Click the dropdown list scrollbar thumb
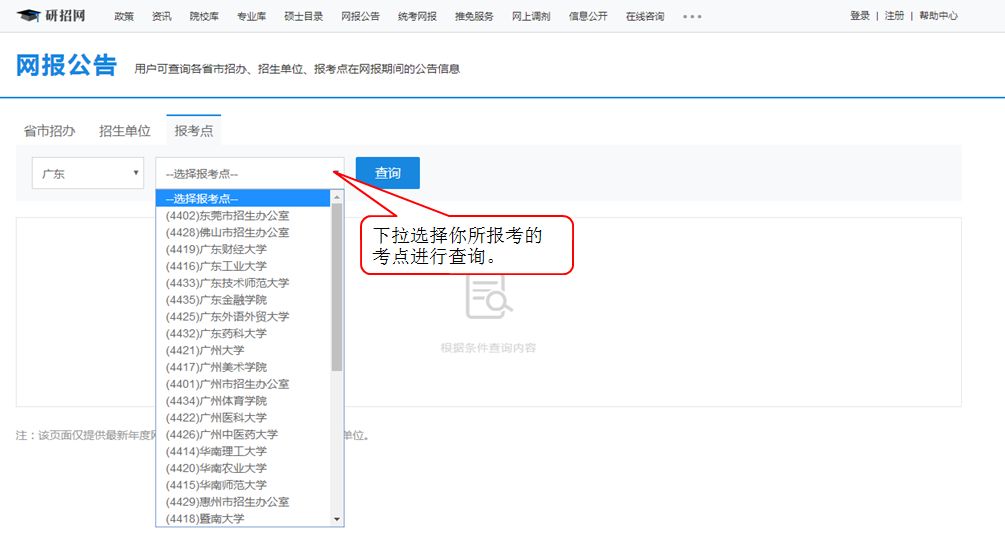The width and height of the screenshot is (1005, 549). (337, 287)
